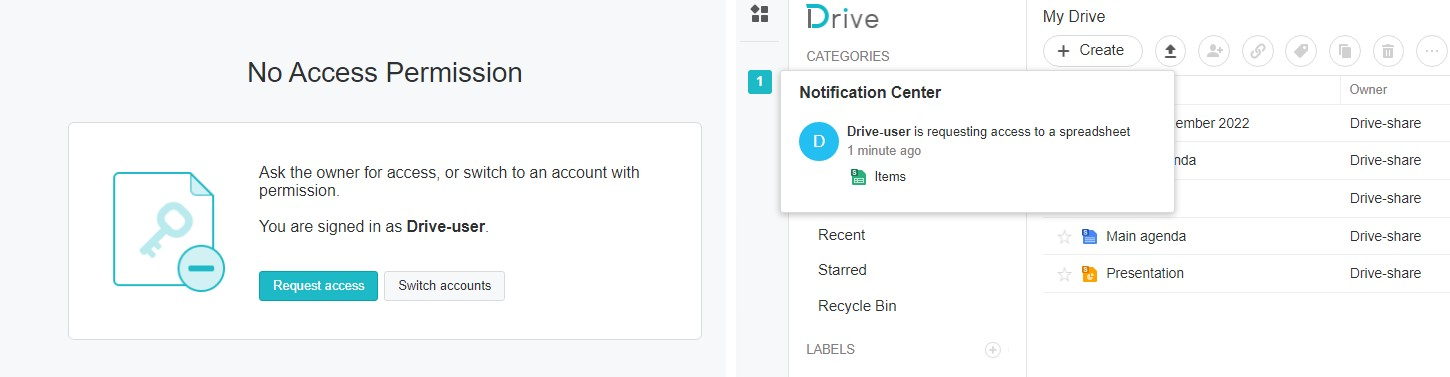This screenshot has height=377, width=1450.
Task: Click the Create button
Action: [1092, 50]
